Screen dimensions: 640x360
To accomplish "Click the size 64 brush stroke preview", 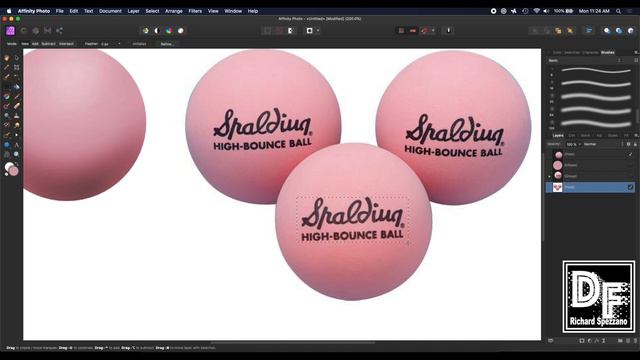I will point(596,111).
